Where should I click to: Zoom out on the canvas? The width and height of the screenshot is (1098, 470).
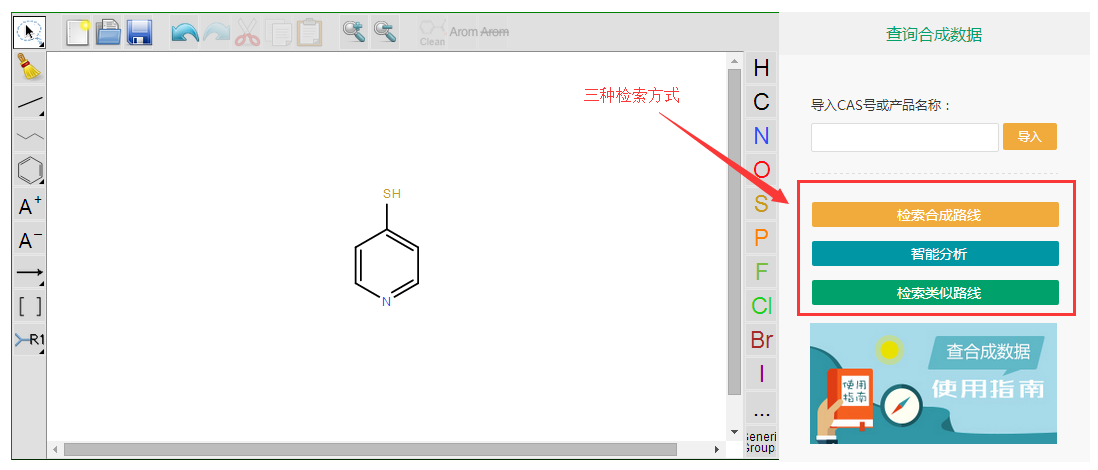coord(385,32)
